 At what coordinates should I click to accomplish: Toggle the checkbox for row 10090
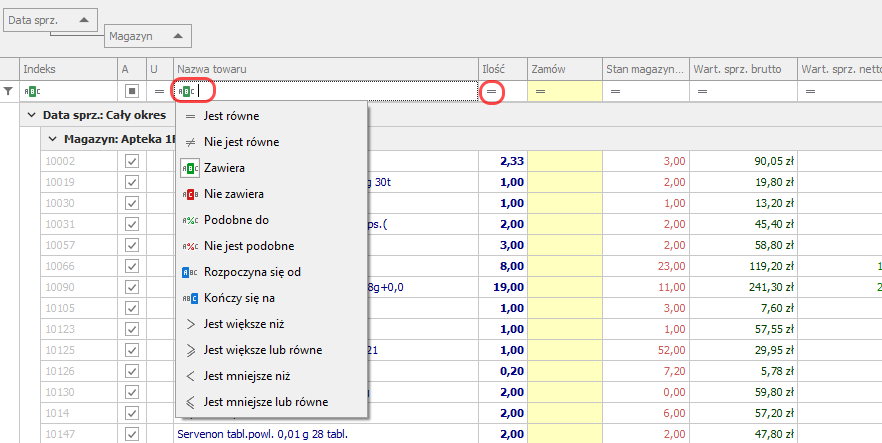coord(131,287)
